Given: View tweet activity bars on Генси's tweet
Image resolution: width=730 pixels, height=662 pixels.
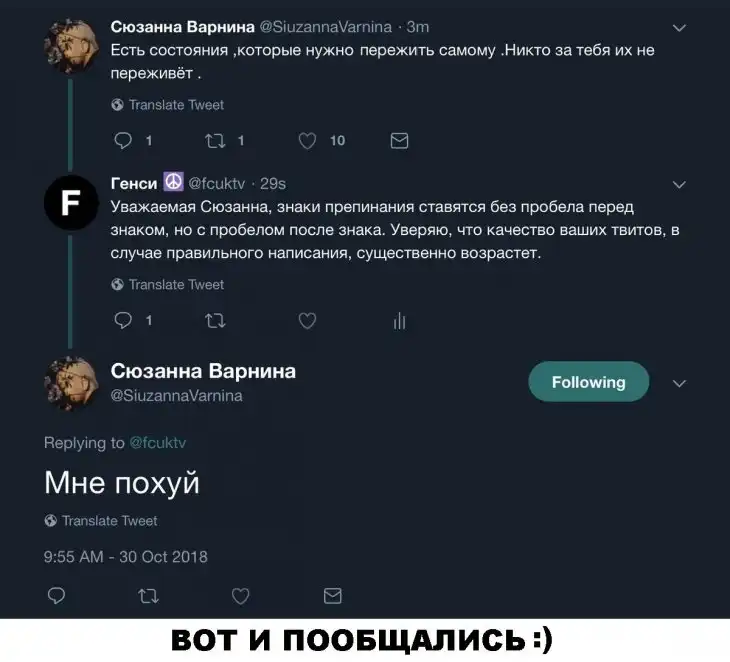Looking at the screenshot, I should tap(399, 321).
